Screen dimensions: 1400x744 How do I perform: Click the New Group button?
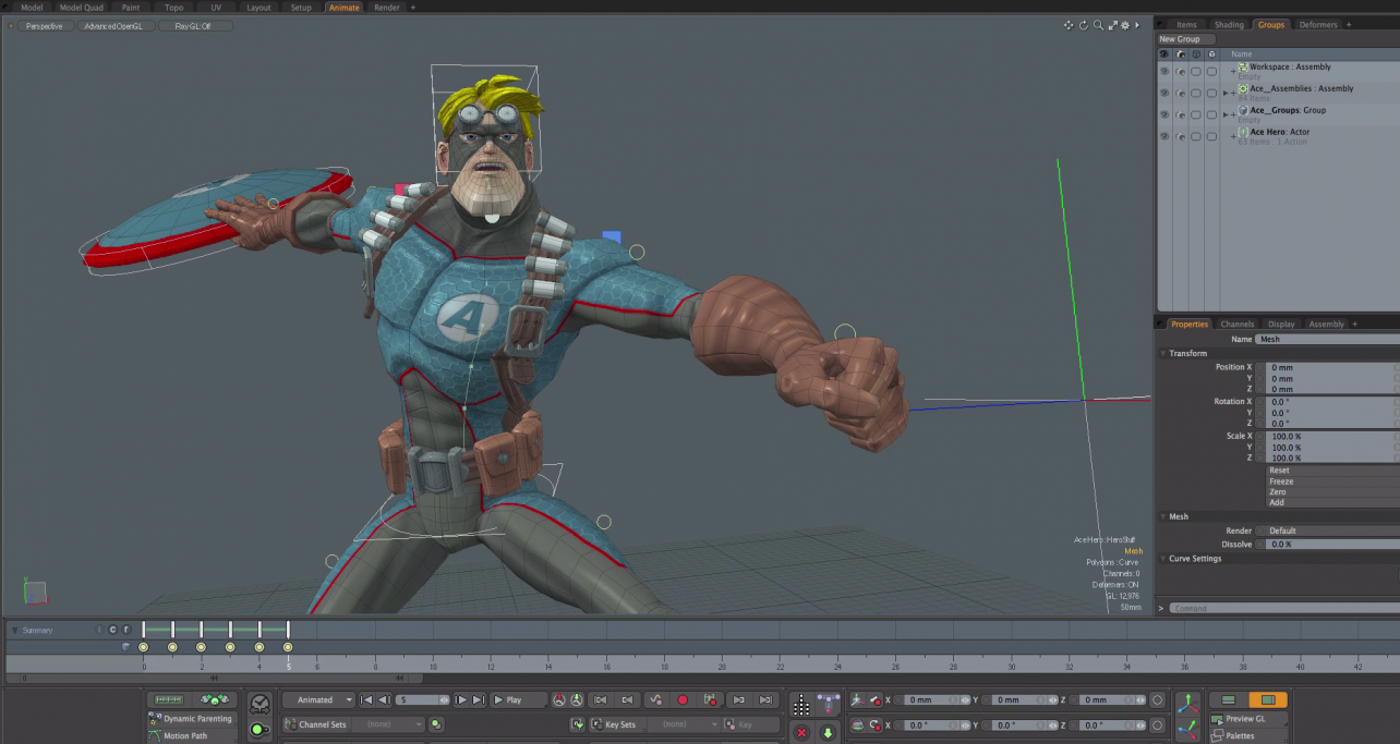pos(1180,39)
